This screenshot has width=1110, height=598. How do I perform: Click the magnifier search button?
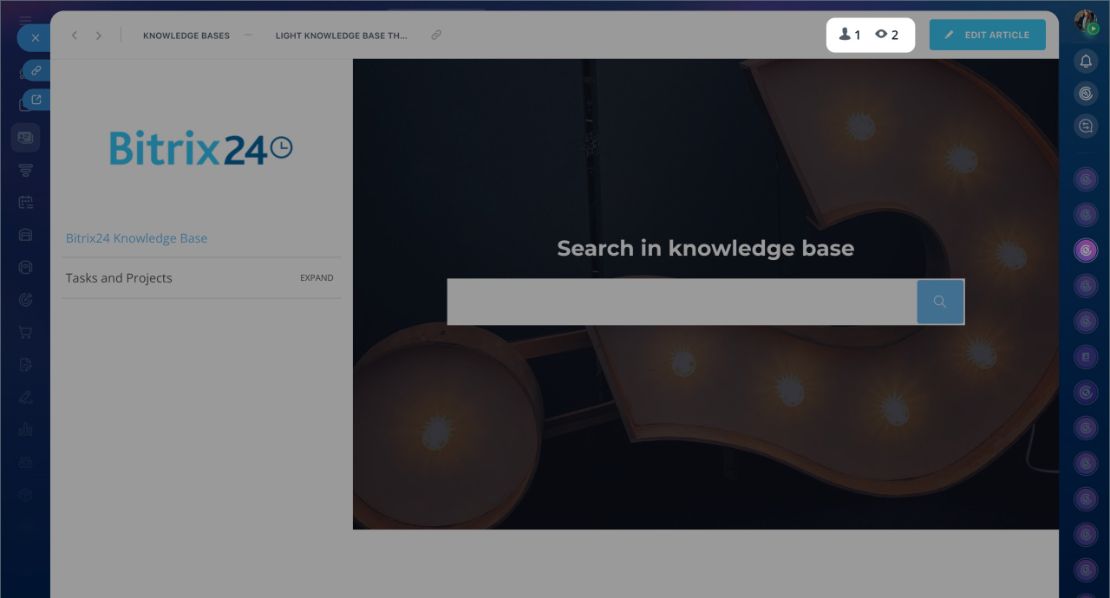[940, 301]
